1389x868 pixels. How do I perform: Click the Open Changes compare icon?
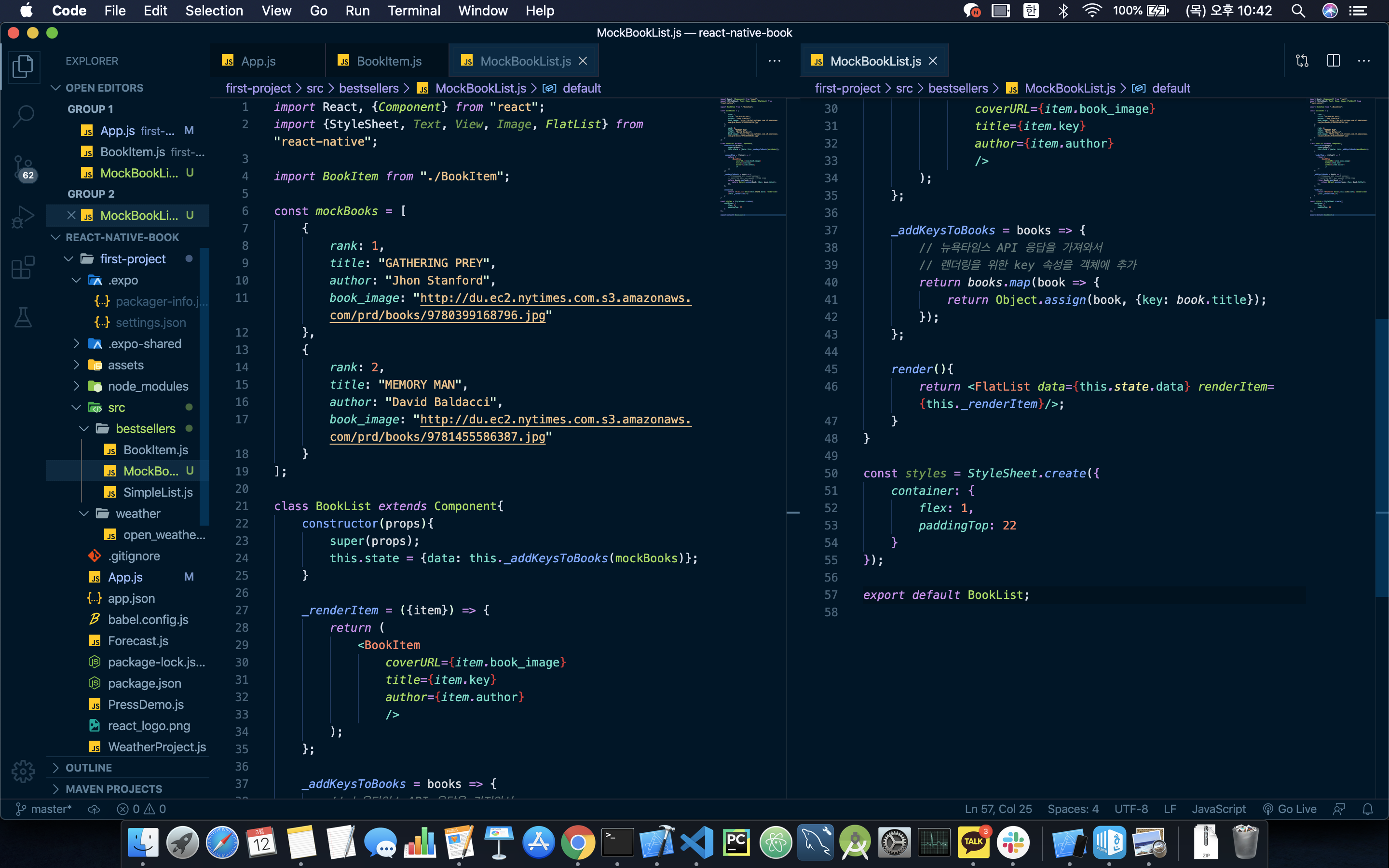click(x=1302, y=61)
